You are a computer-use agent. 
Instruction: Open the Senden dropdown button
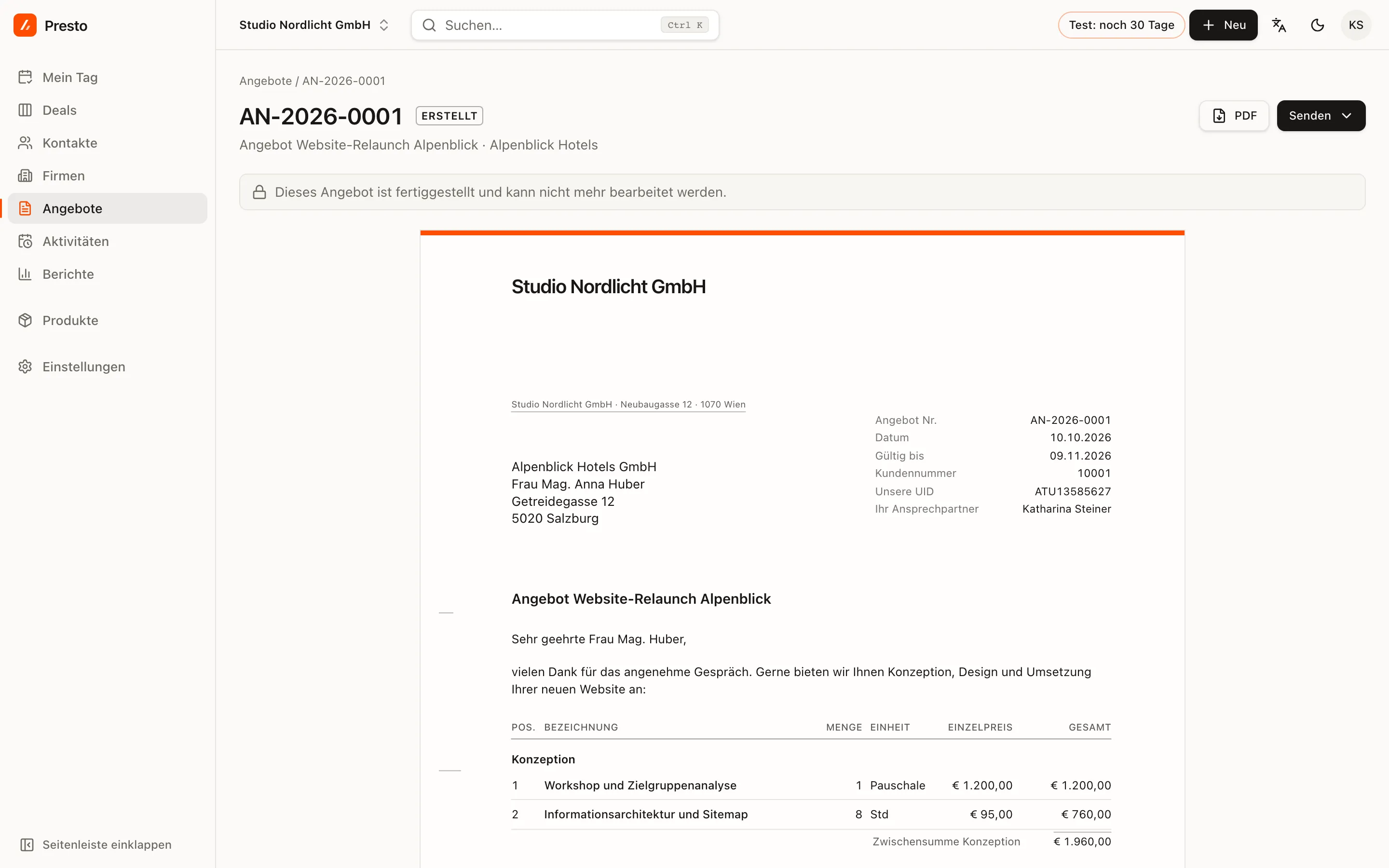1321,116
